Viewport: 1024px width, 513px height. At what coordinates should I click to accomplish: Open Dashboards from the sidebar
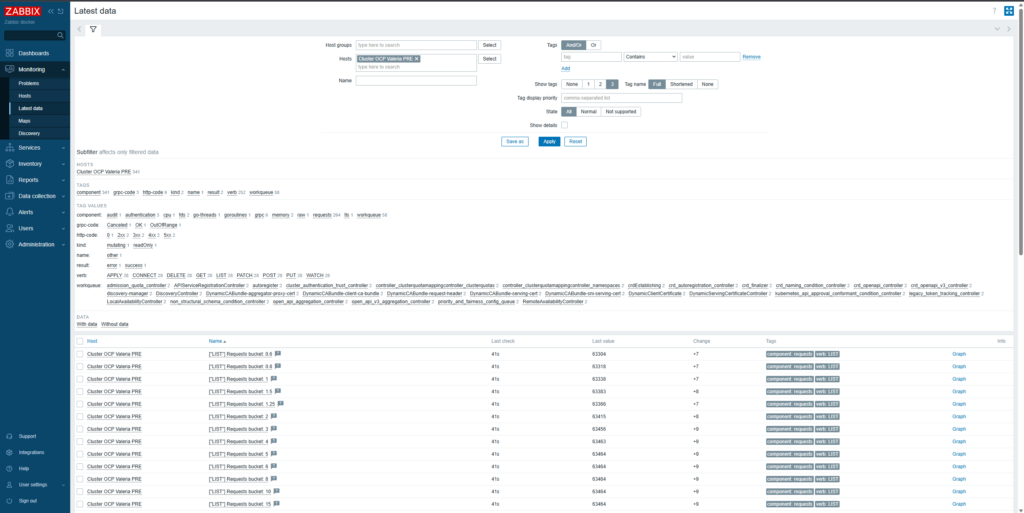(x=33, y=53)
